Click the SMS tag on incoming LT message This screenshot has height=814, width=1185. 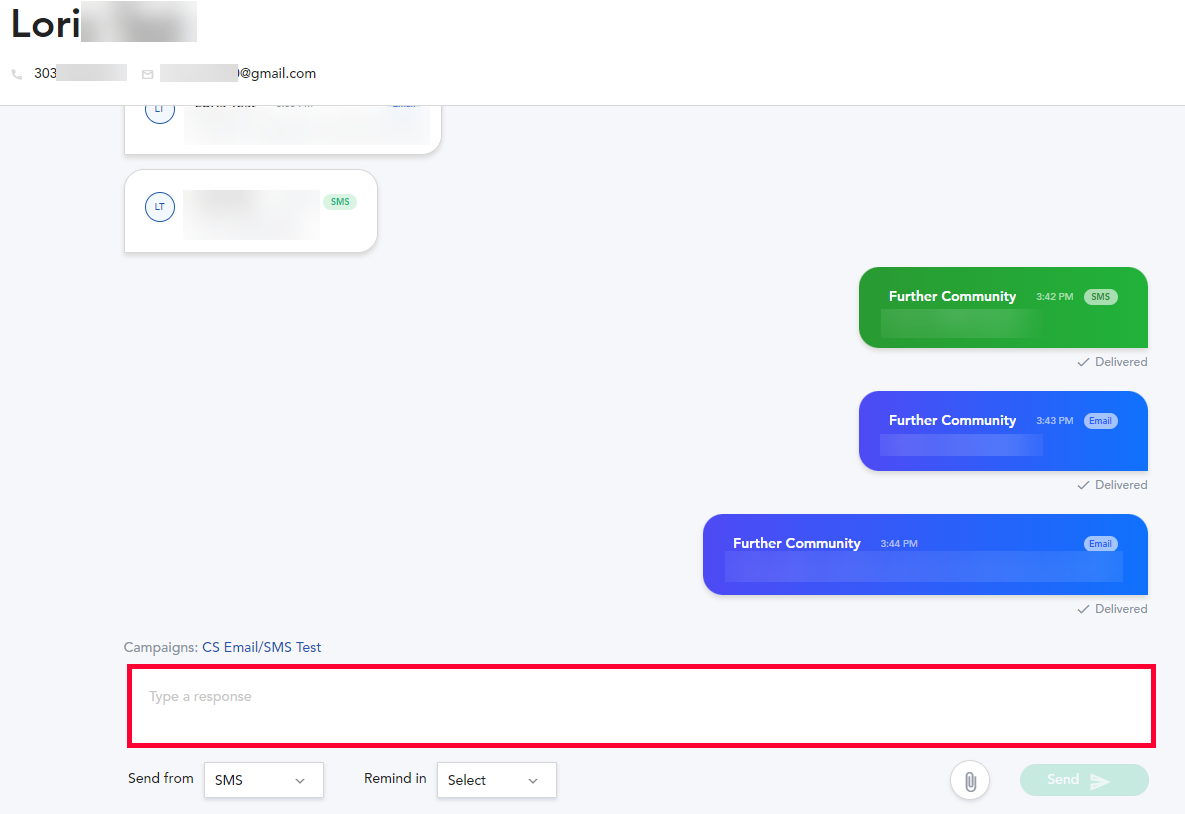pyautogui.click(x=340, y=202)
